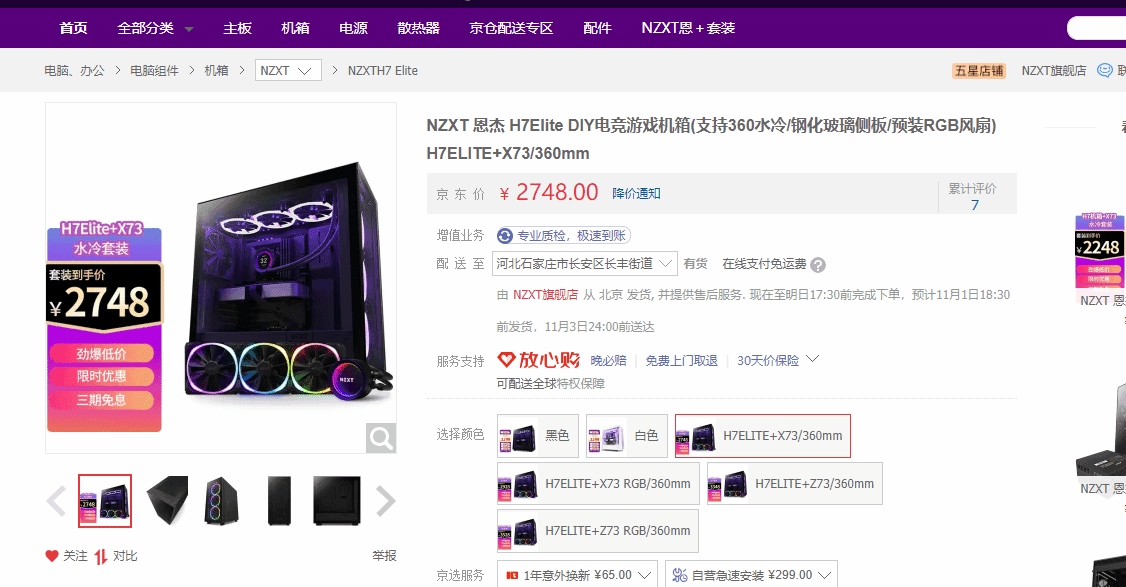Click the 降价通知 price alert link
This screenshot has width=1126, height=587.
pos(636,193)
